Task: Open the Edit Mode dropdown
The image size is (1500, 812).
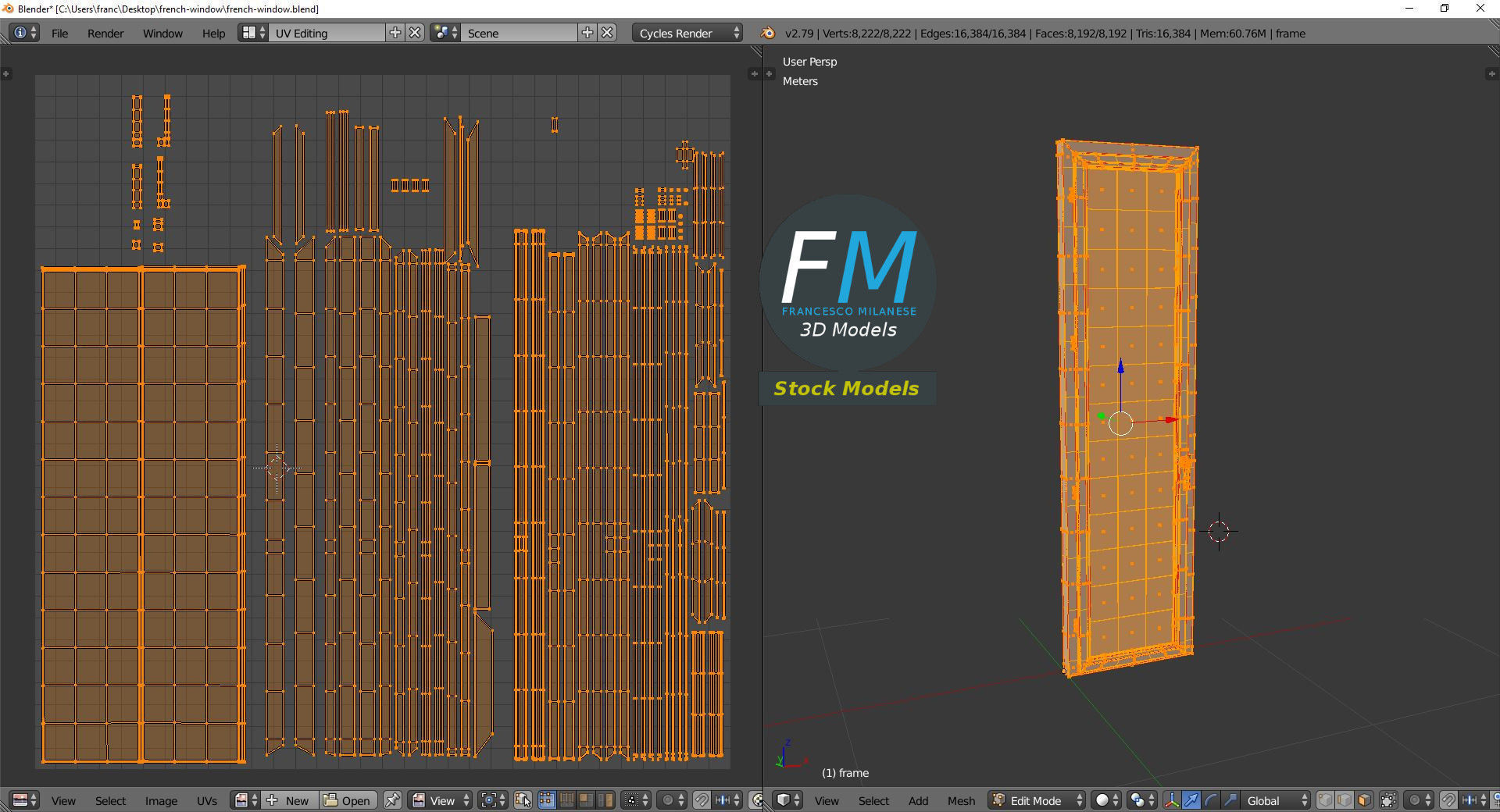Action: [1037, 800]
